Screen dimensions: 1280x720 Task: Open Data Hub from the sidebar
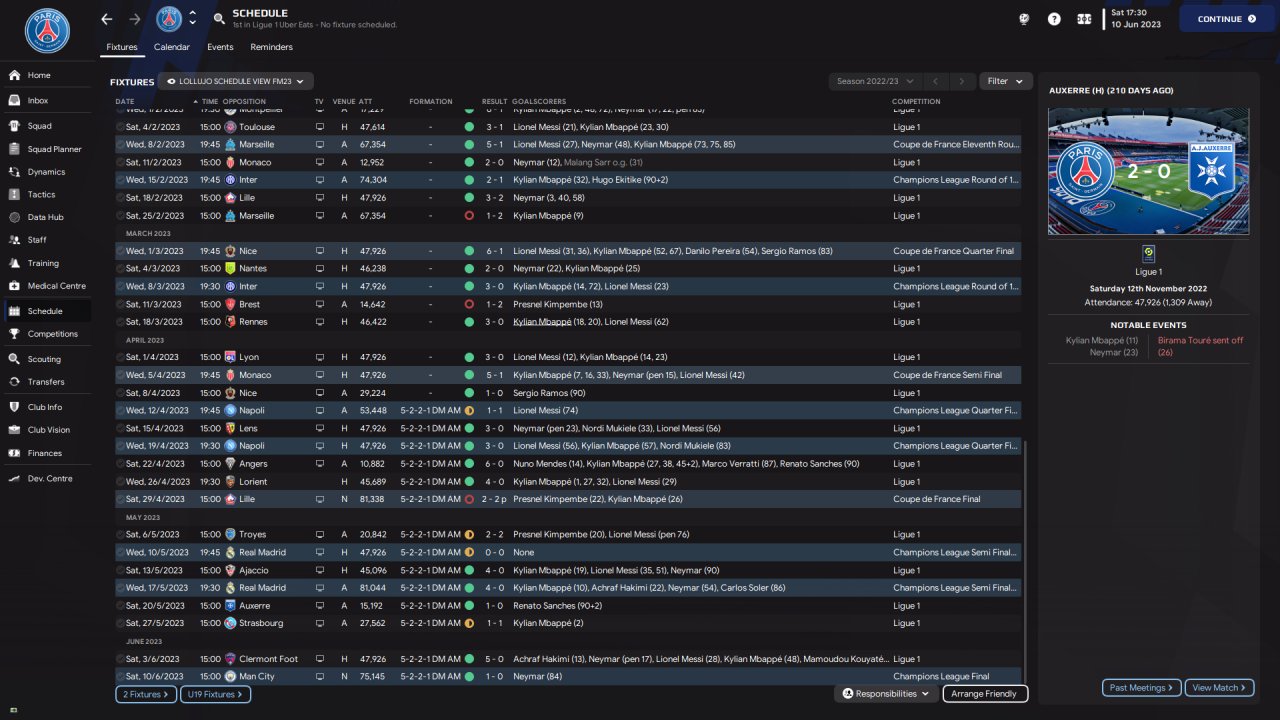(x=47, y=217)
